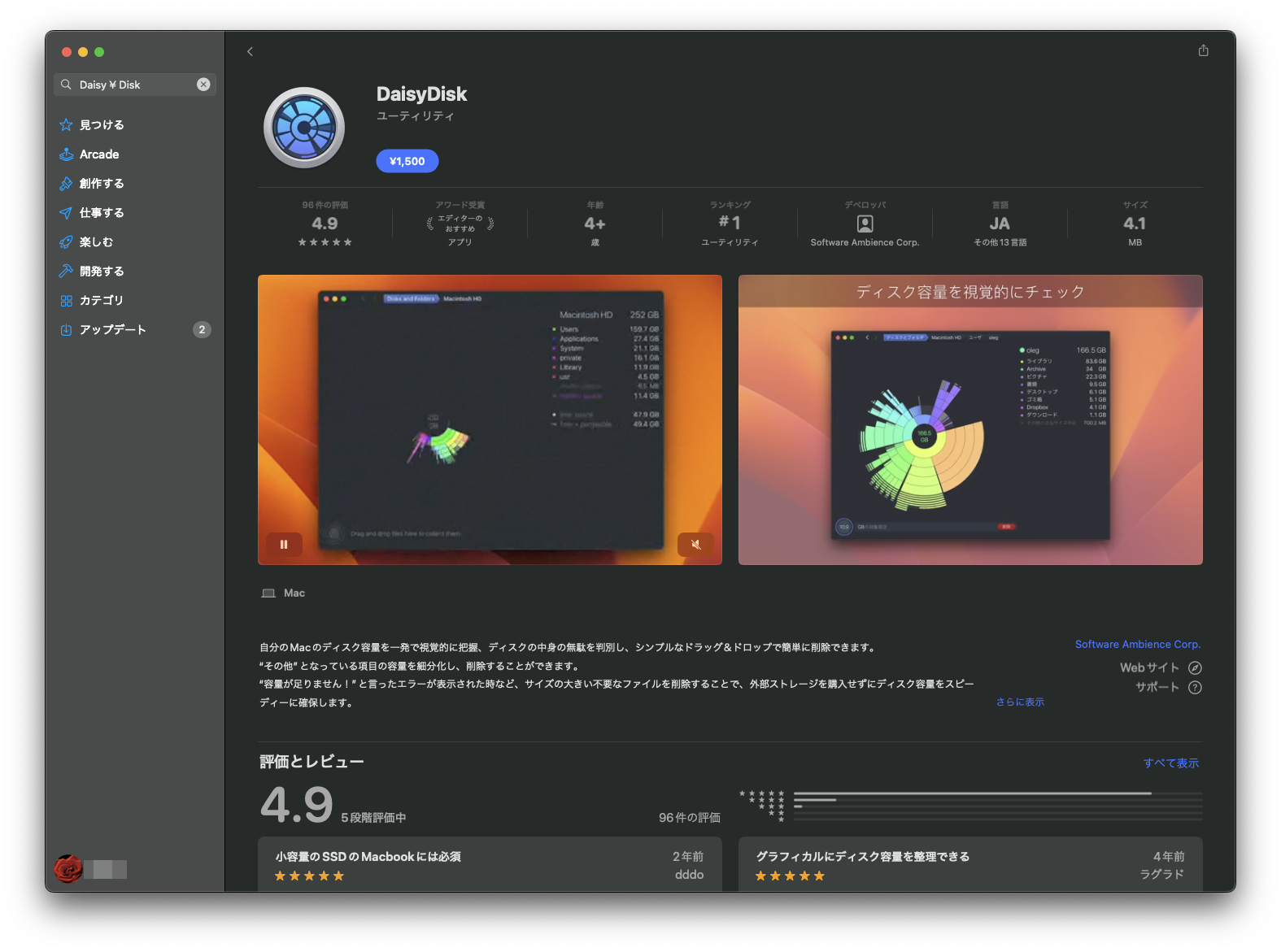Screen dimensions: 1281x952
Task: Open Software Ambience Corp. developer link
Action: tap(1138, 644)
